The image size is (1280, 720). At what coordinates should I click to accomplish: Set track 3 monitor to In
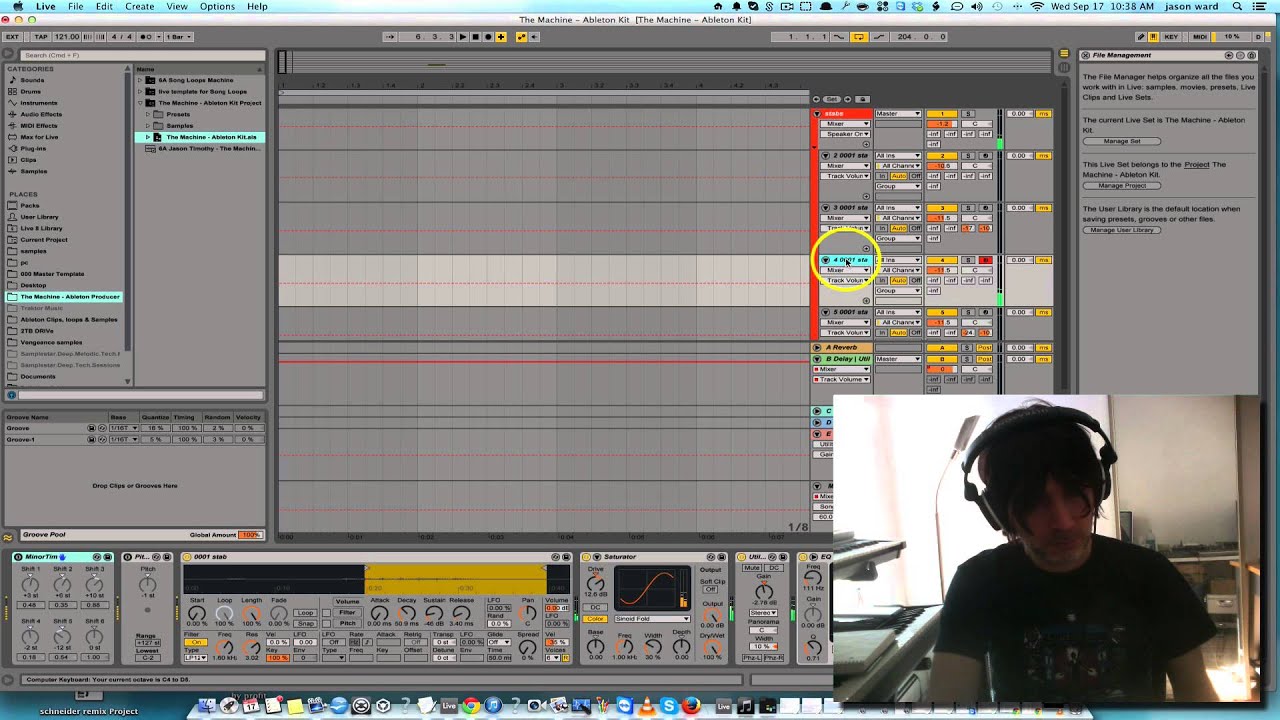[883, 228]
